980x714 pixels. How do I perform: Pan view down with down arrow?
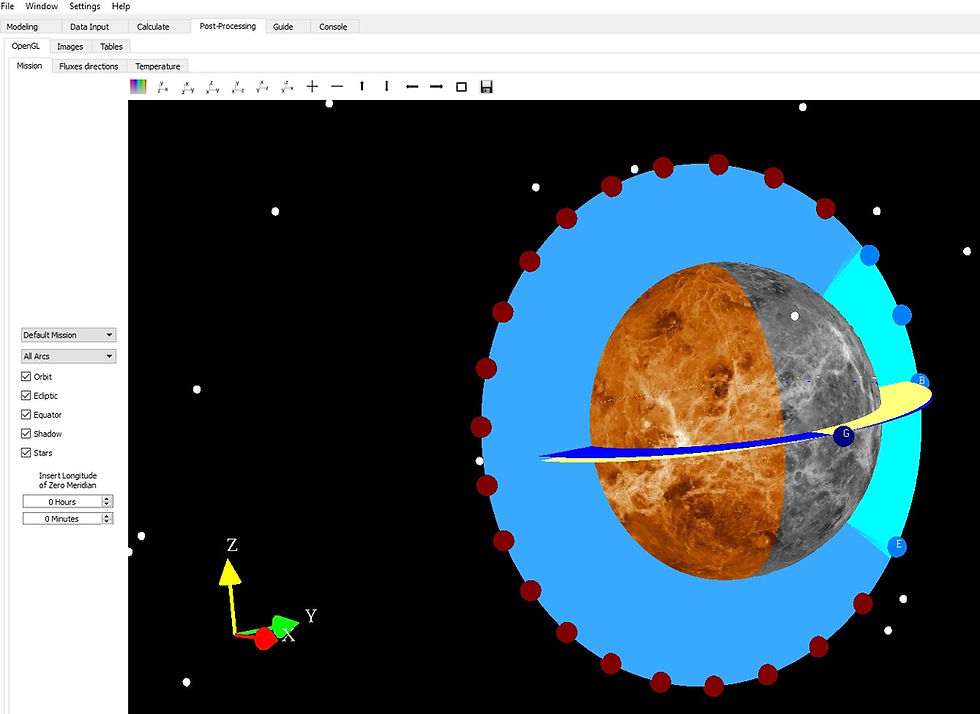click(386, 86)
